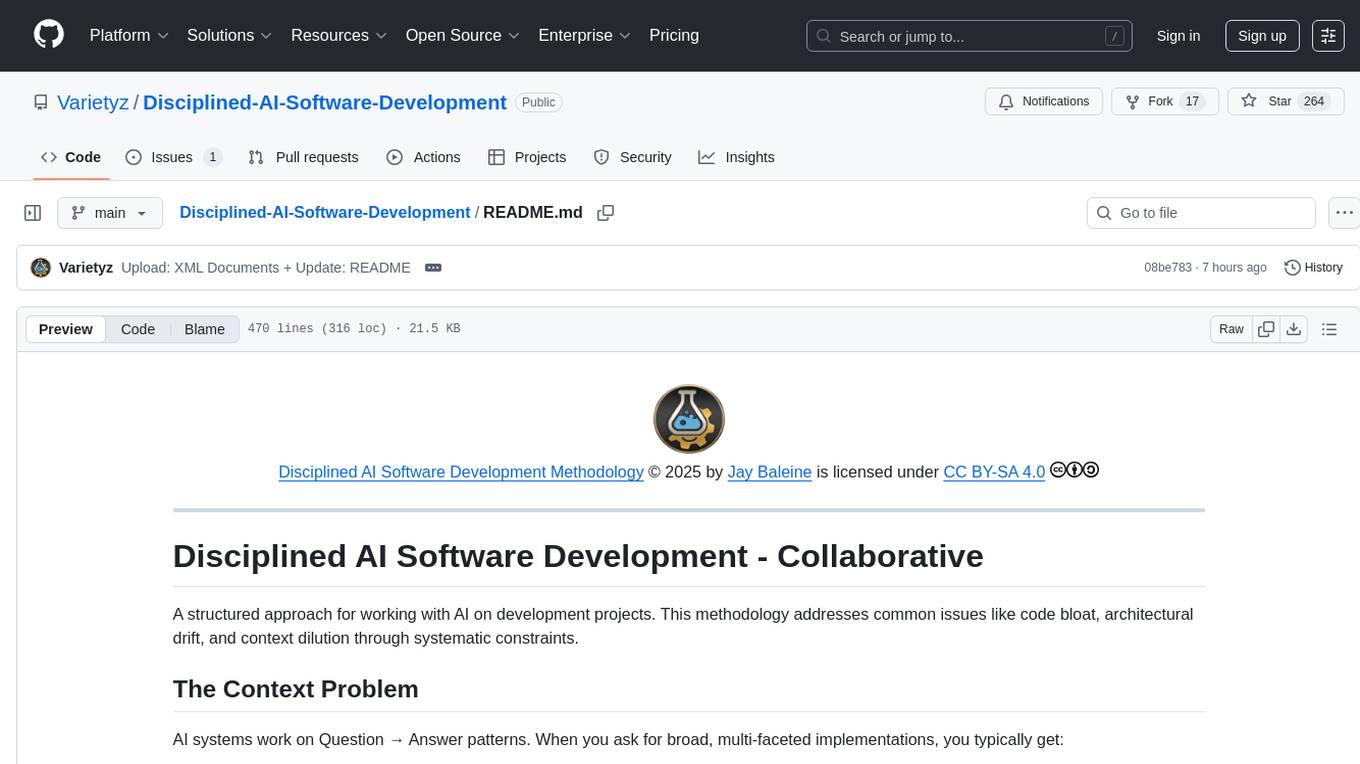Switch to the Preview view
Screen dimensions: 1360x764
66,329
